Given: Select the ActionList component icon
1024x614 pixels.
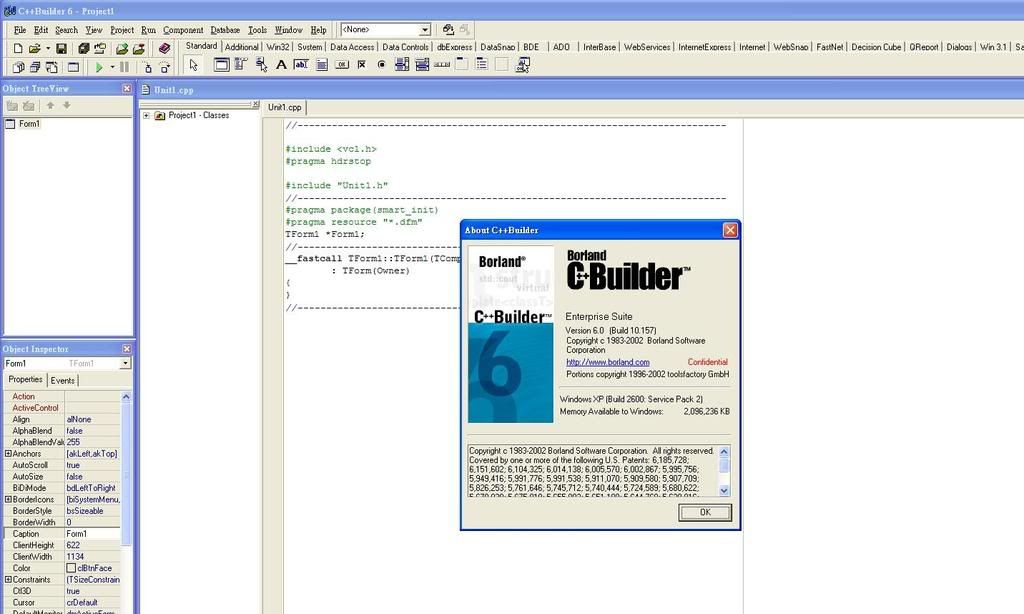Looking at the screenshot, I should [x=522, y=64].
